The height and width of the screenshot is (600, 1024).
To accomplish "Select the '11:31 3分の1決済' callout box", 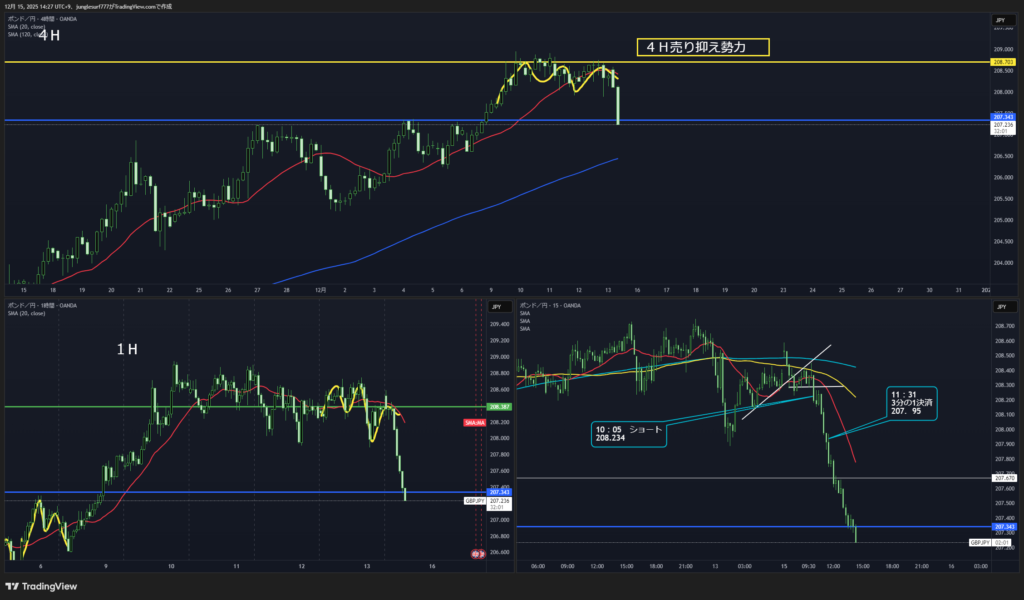I will point(910,403).
